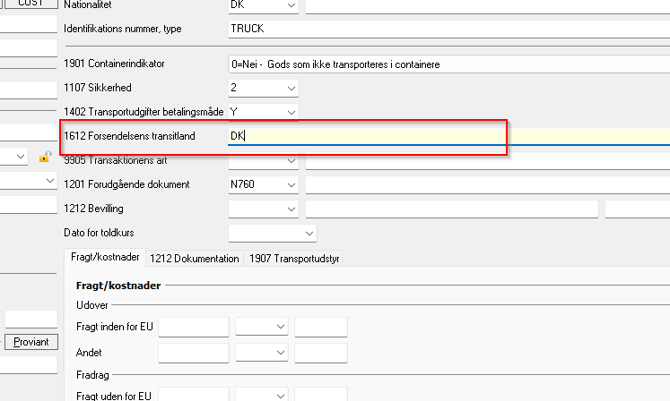Expand the 9905 Transaktionens art dropdown
This screenshot has height=401, width=670.
click(x=290, y=161)
